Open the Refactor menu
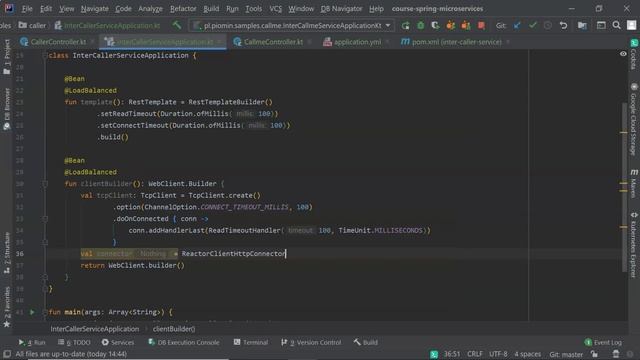The width and height of the screenshot is (640, 360). [x=183, y=9]
